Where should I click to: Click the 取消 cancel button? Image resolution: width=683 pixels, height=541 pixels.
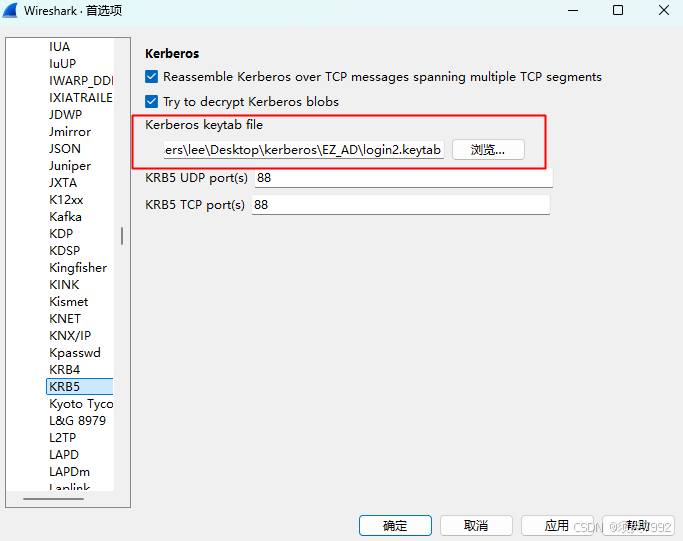click(x=476, y=526)
